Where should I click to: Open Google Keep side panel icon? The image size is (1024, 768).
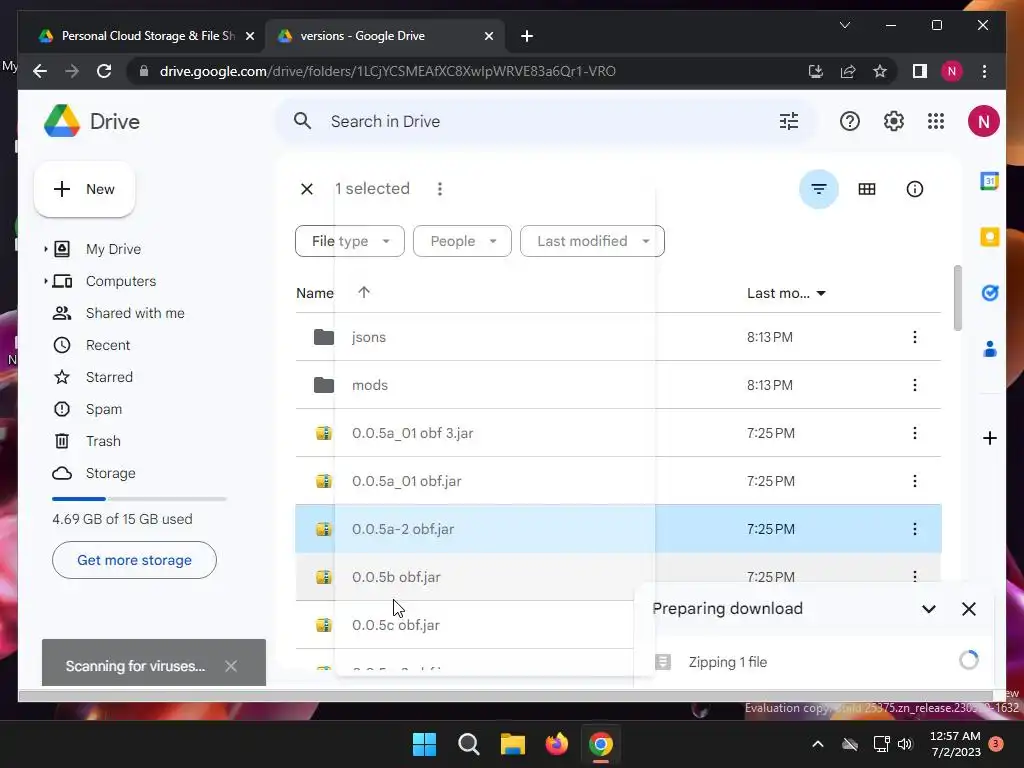point(989,236)
